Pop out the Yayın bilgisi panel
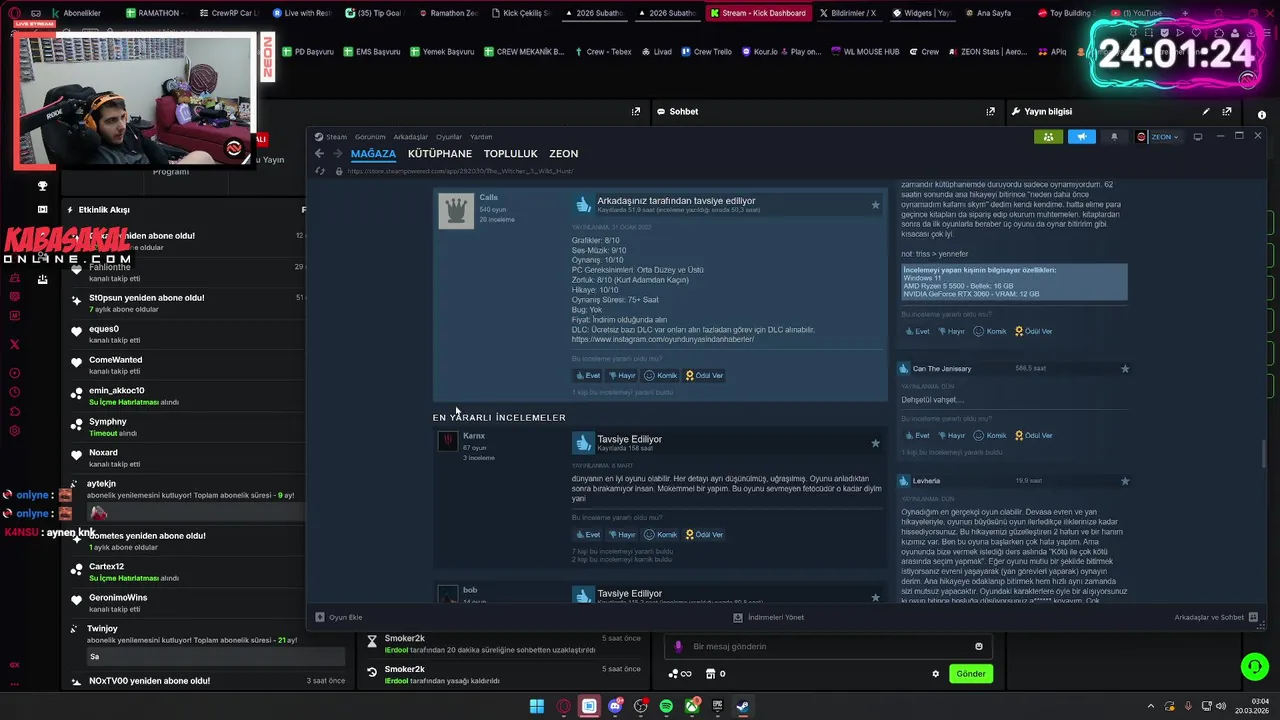Image resolution: width=1280 pixels, height=720 pixels. 1227,112
